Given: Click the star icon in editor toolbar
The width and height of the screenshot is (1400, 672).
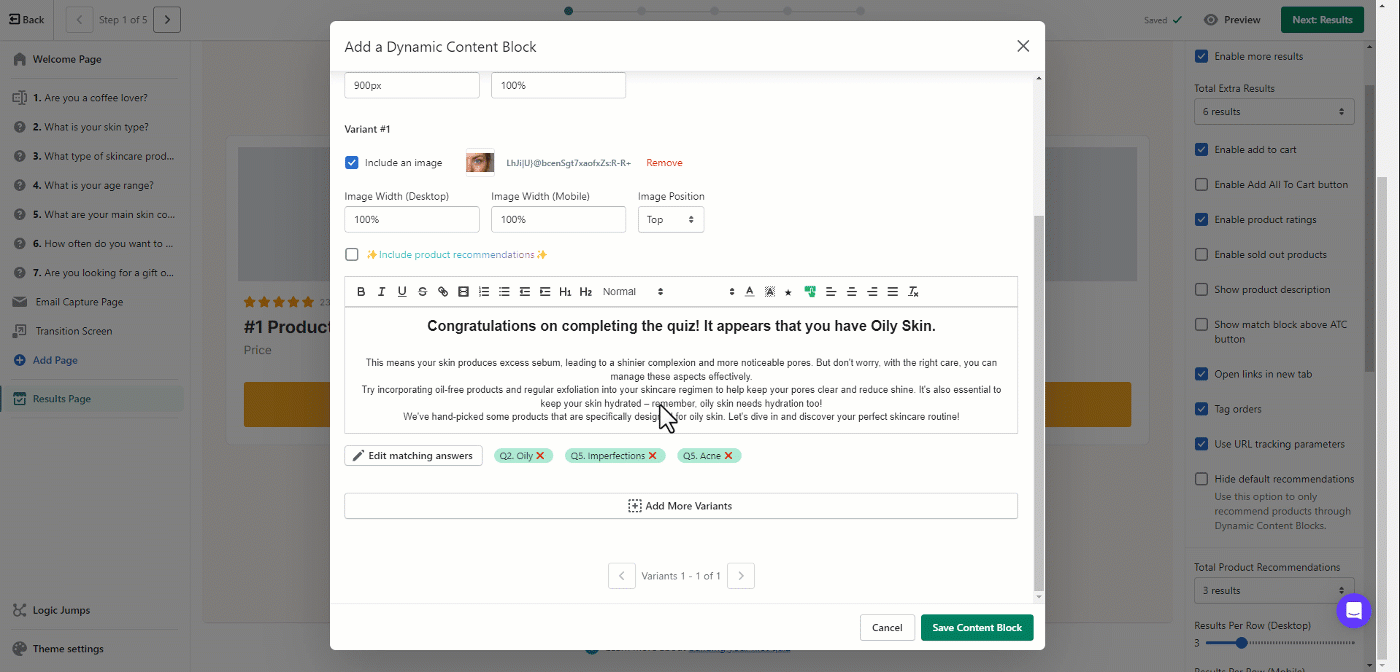Looking at the screenshot, I should 788,292.
